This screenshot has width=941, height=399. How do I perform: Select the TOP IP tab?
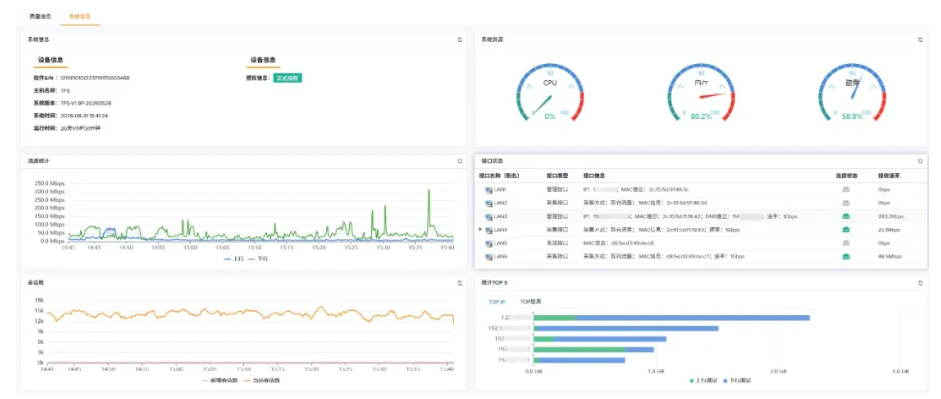tap(496, 301)
